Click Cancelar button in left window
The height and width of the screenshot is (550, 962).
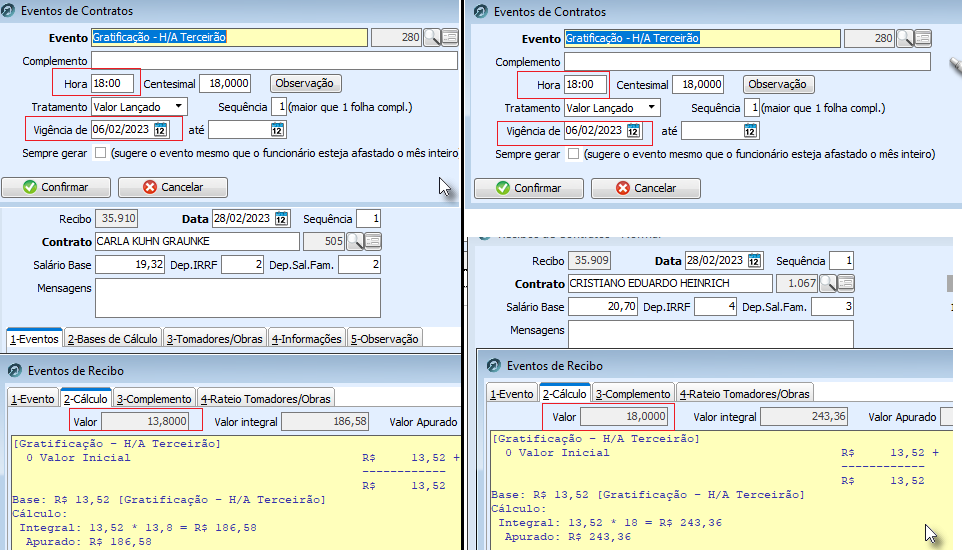[173, 187]
